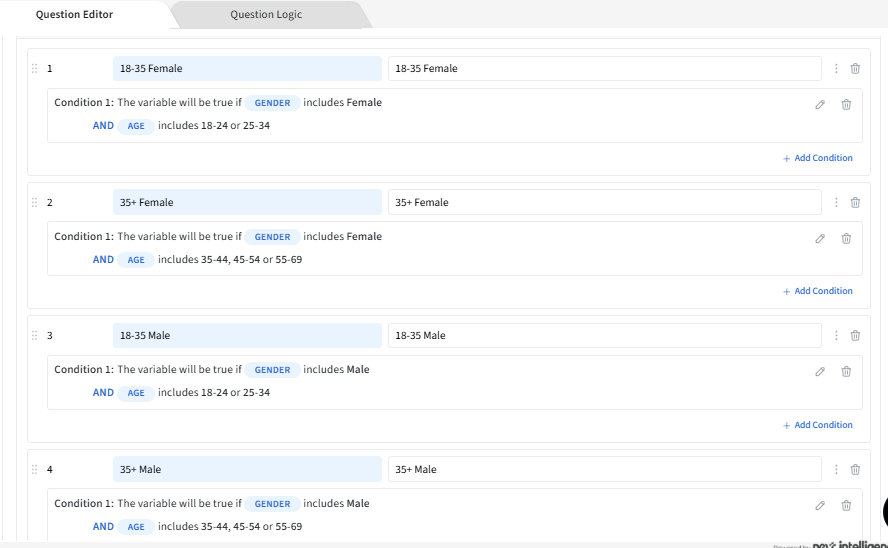Viewport: 888px width, 548px height.
Task: Click the 35+ Female name field
Action: coord(247,203)
